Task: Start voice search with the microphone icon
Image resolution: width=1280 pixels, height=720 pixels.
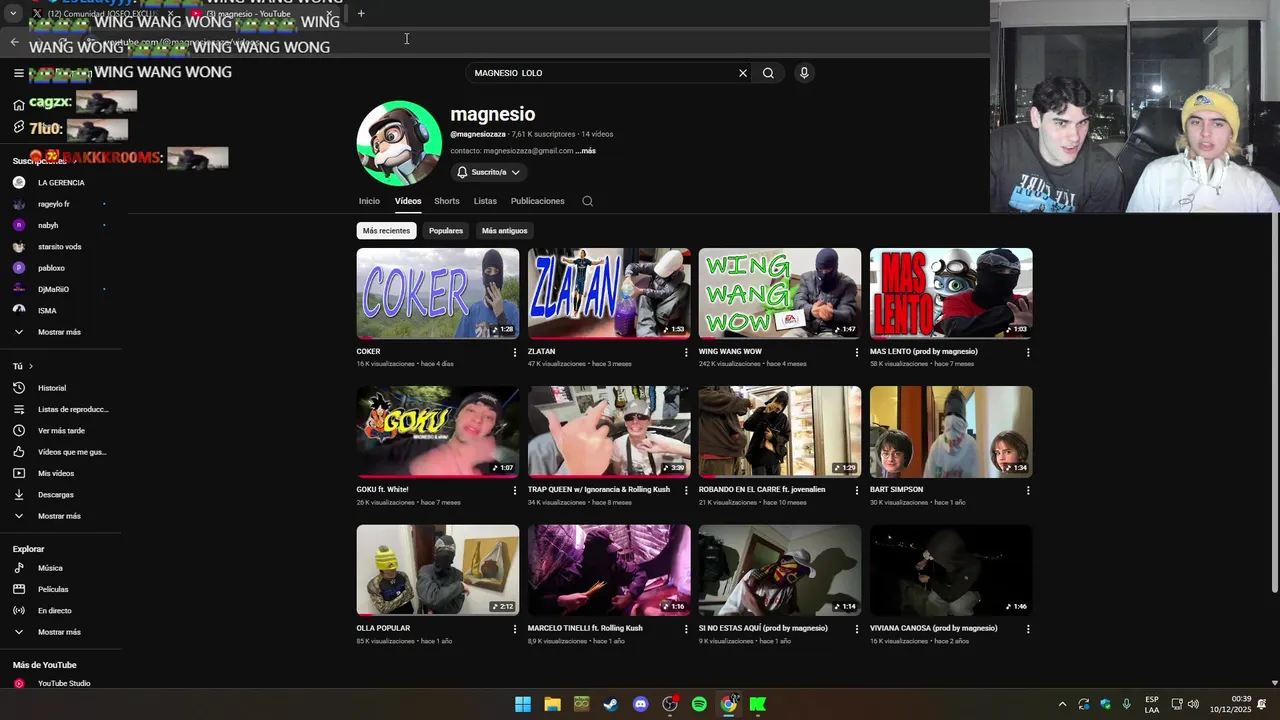Action: (x=803, y=73)
